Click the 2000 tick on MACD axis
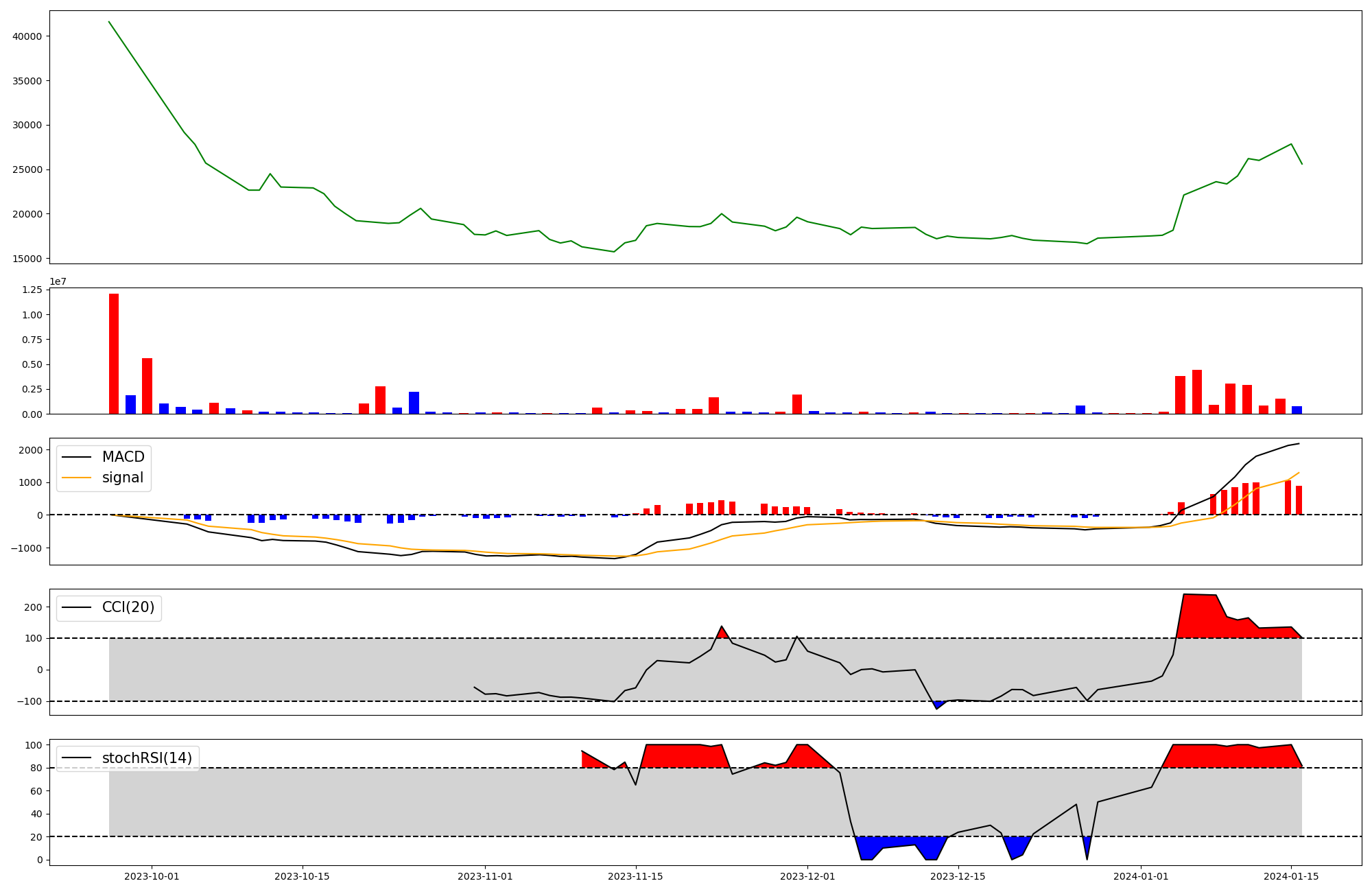The width and height of the screenshot is (1372, 892). (x=30, y=450)
